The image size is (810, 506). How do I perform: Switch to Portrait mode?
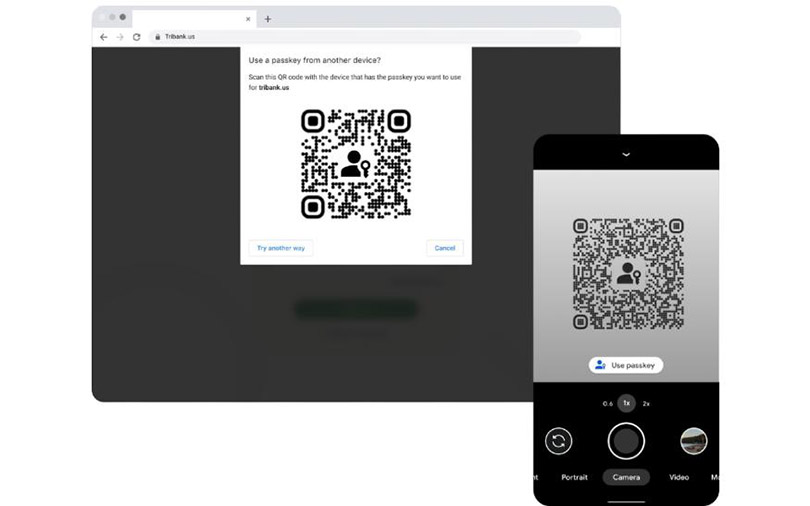point(575,478)
